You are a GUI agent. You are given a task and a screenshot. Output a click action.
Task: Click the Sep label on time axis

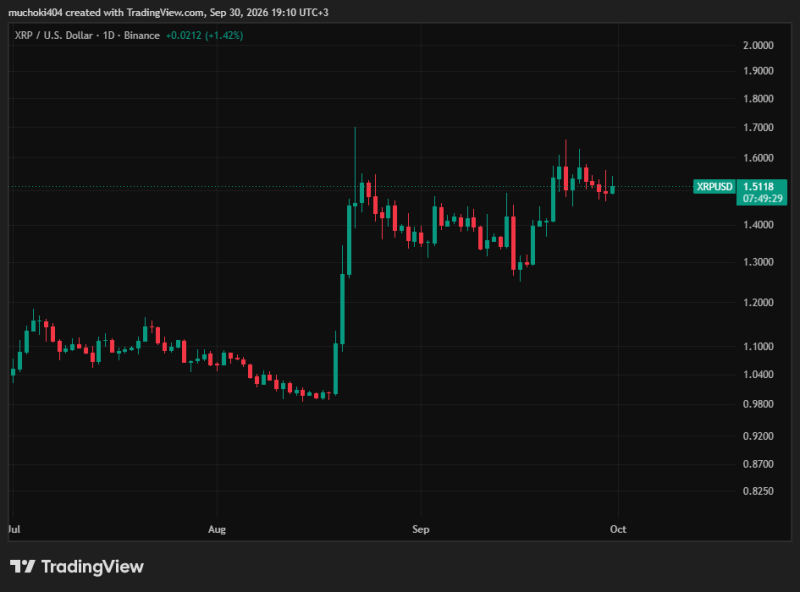tap(421, 530)
